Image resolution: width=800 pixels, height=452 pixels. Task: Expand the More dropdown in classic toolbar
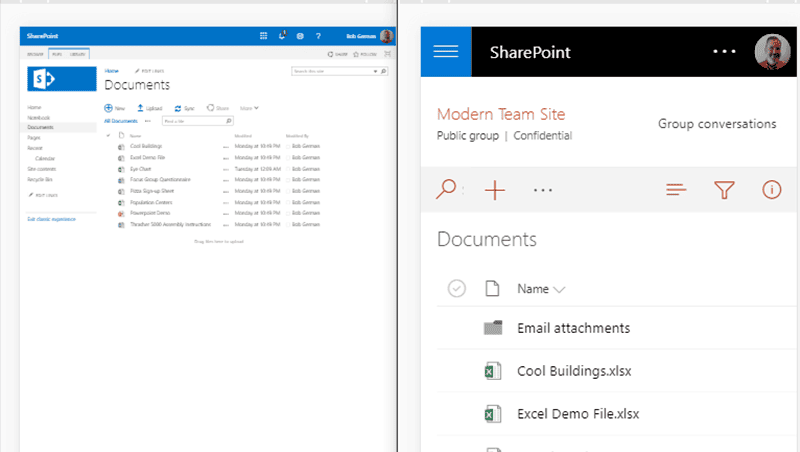click(x=249, y=108)
